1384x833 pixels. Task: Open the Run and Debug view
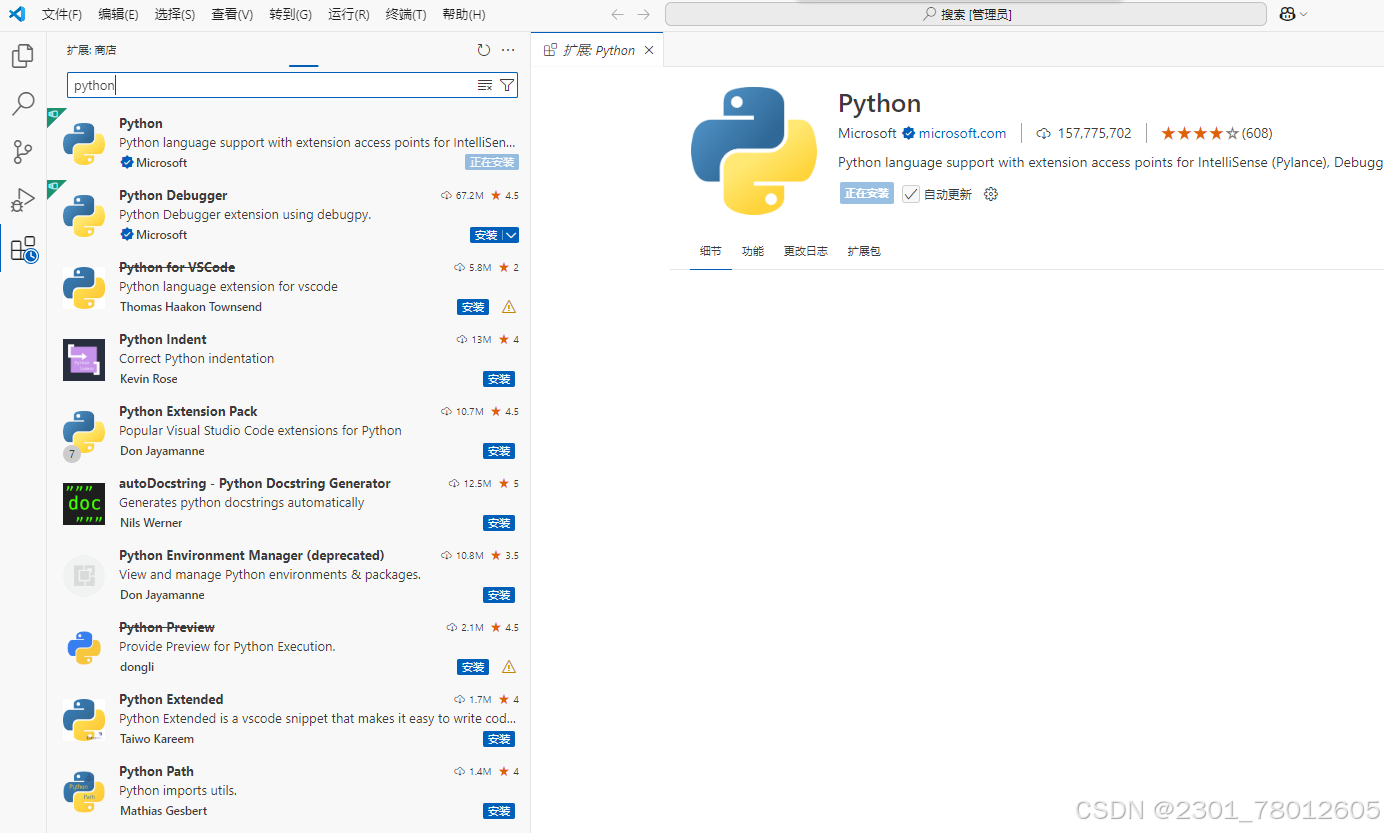(x=22, y=200)
